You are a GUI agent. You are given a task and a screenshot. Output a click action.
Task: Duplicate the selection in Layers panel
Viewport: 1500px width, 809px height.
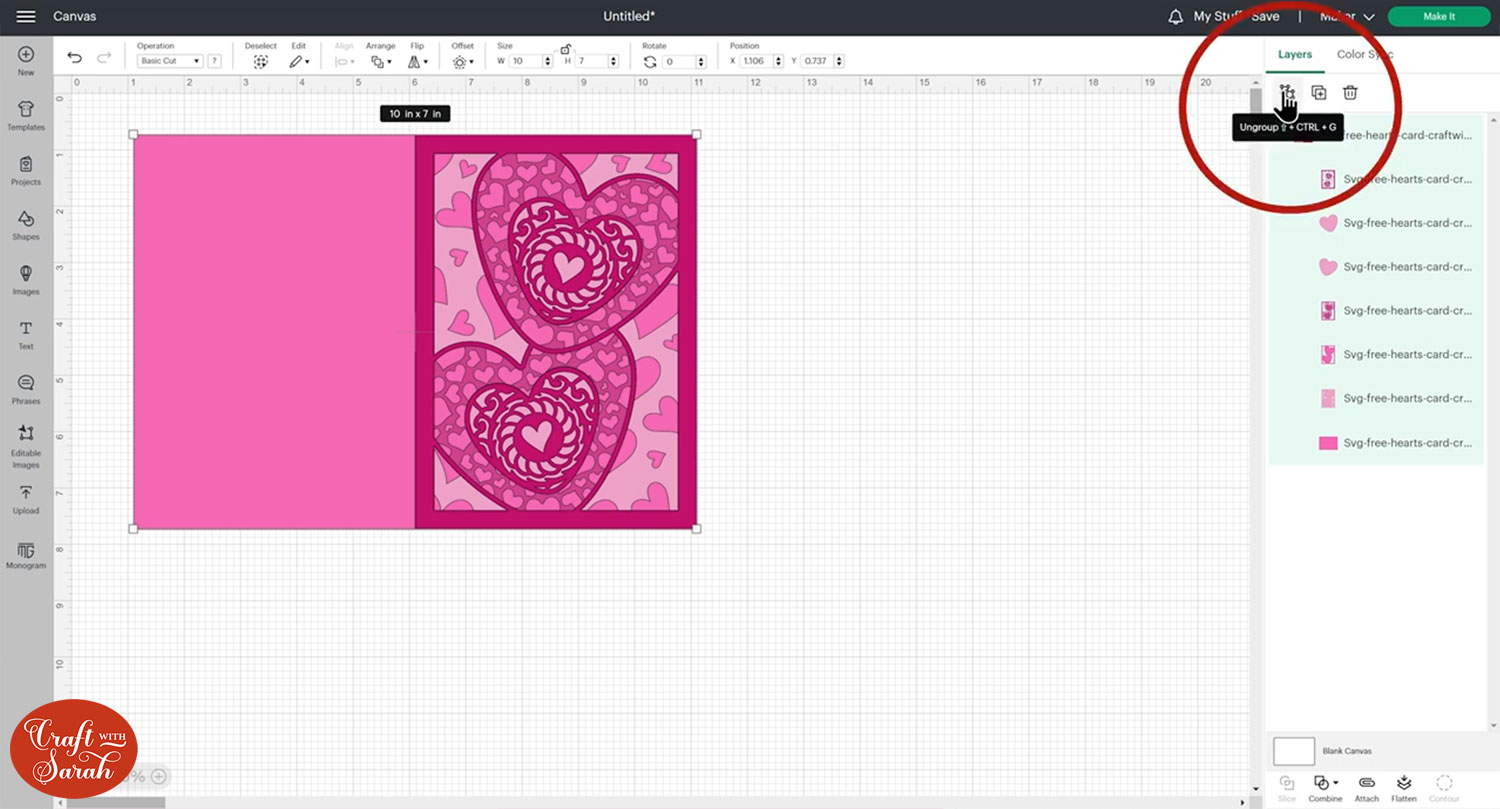[x=1319, y=93]
